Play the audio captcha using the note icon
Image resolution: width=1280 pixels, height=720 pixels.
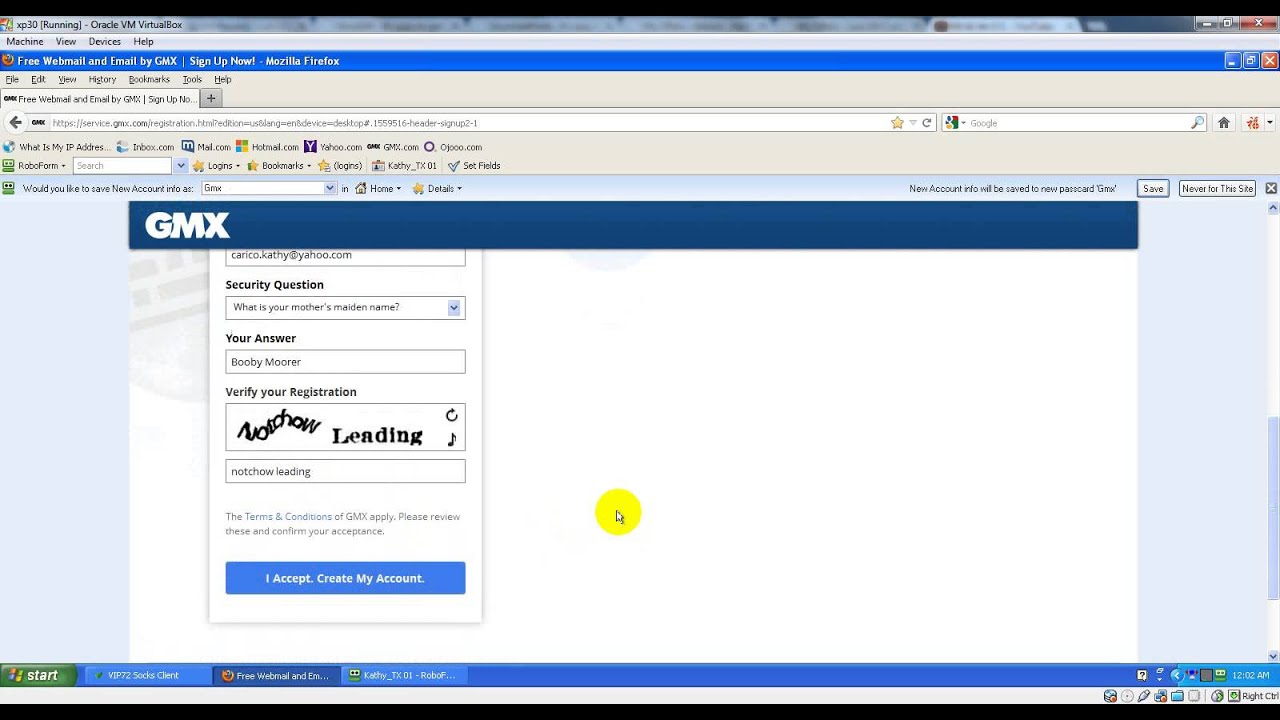click(452, 439)
